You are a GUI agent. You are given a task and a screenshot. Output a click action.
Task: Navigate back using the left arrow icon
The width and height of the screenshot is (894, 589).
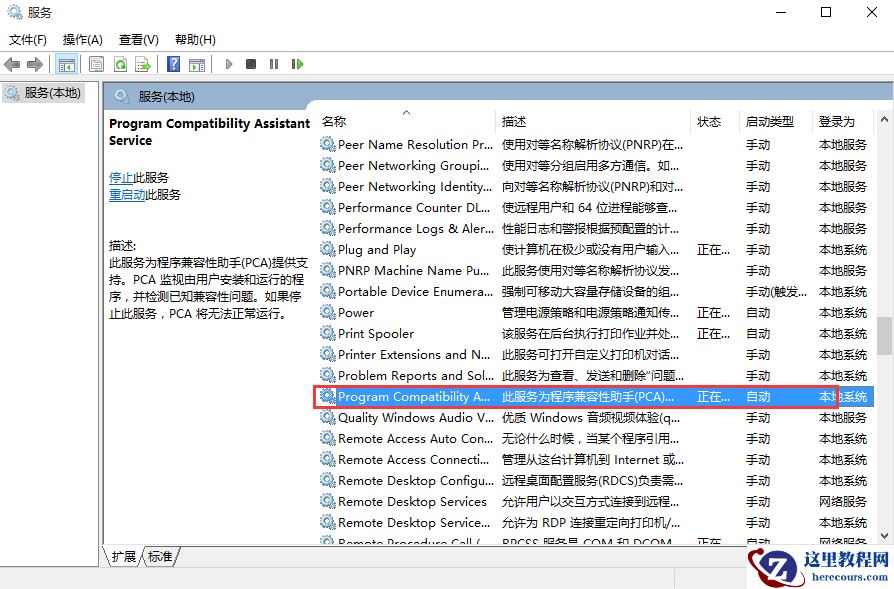[12, 64]
